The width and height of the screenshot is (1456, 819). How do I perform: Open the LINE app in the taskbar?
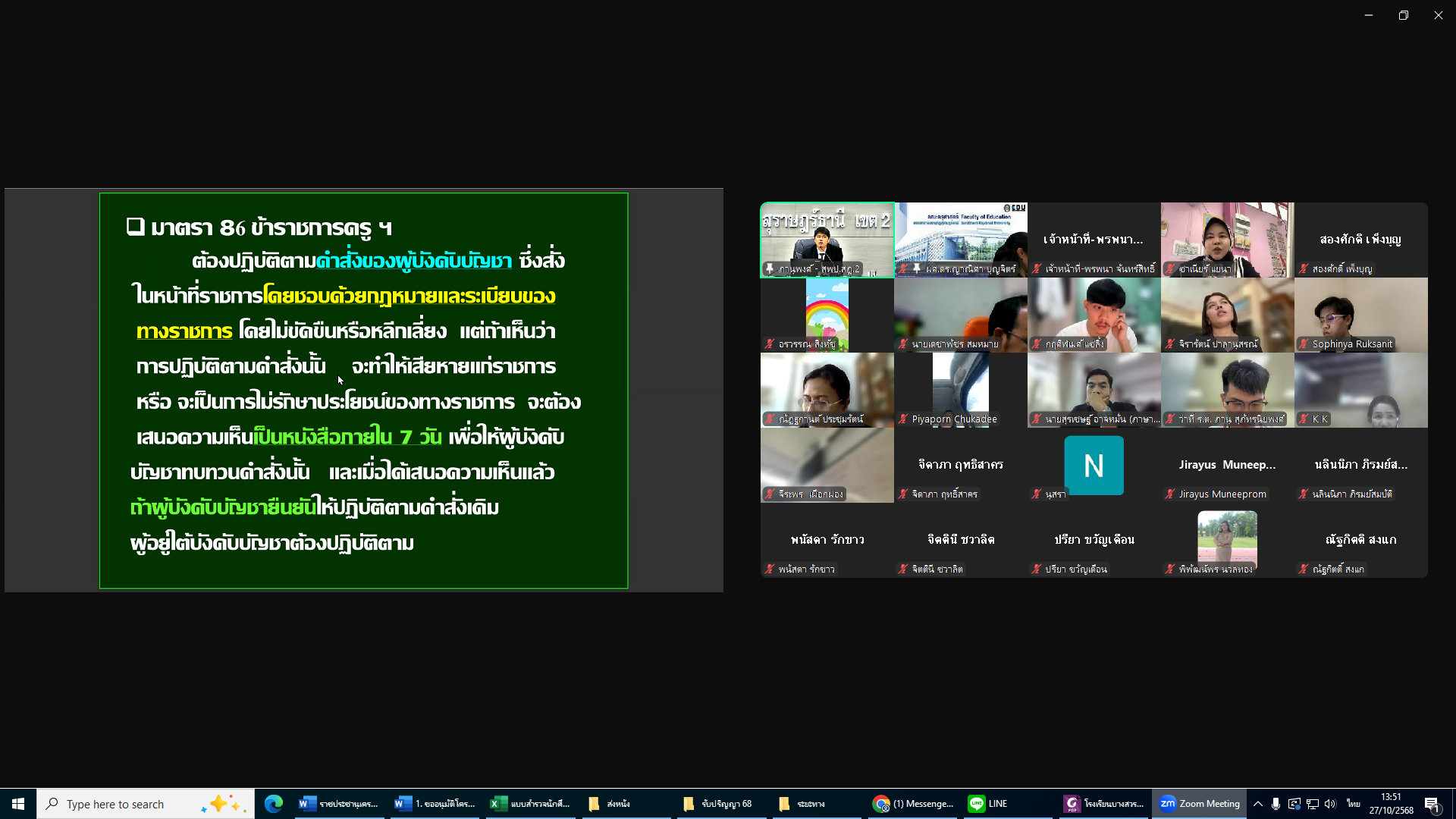(988, 804)
